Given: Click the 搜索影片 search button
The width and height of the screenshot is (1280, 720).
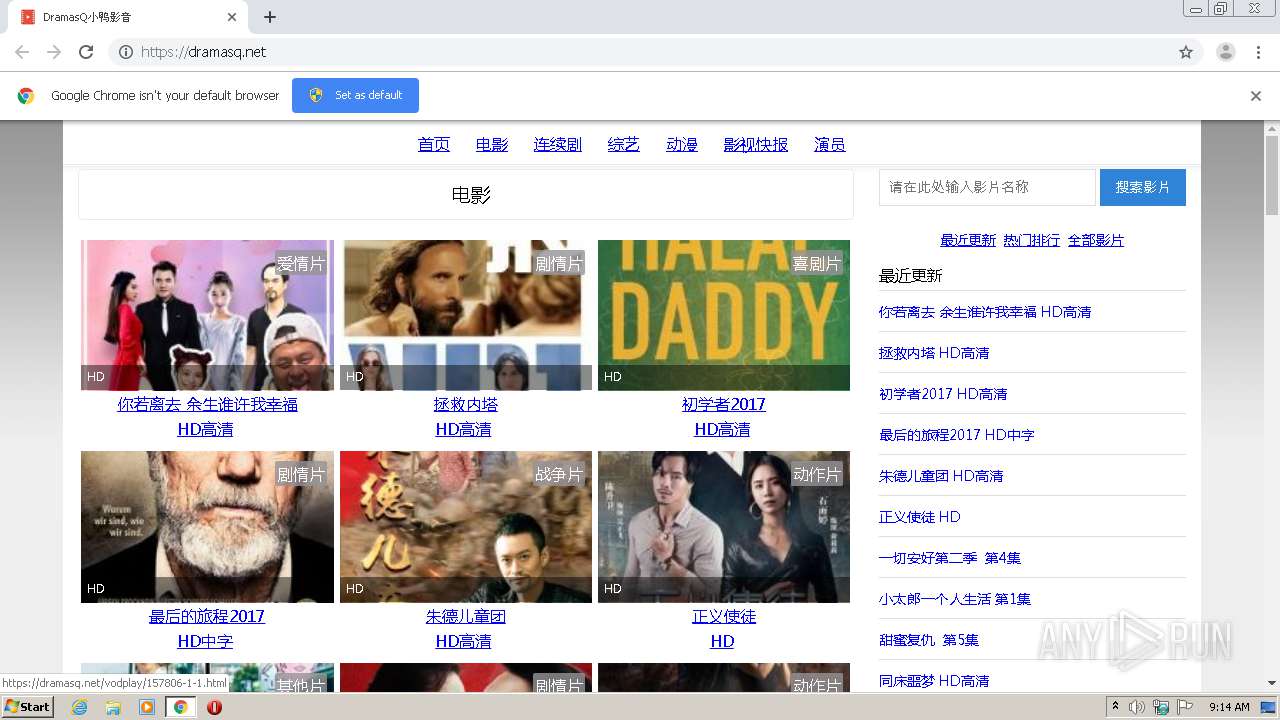Looking at the screenshot, I should click(x=1143, y=187).
